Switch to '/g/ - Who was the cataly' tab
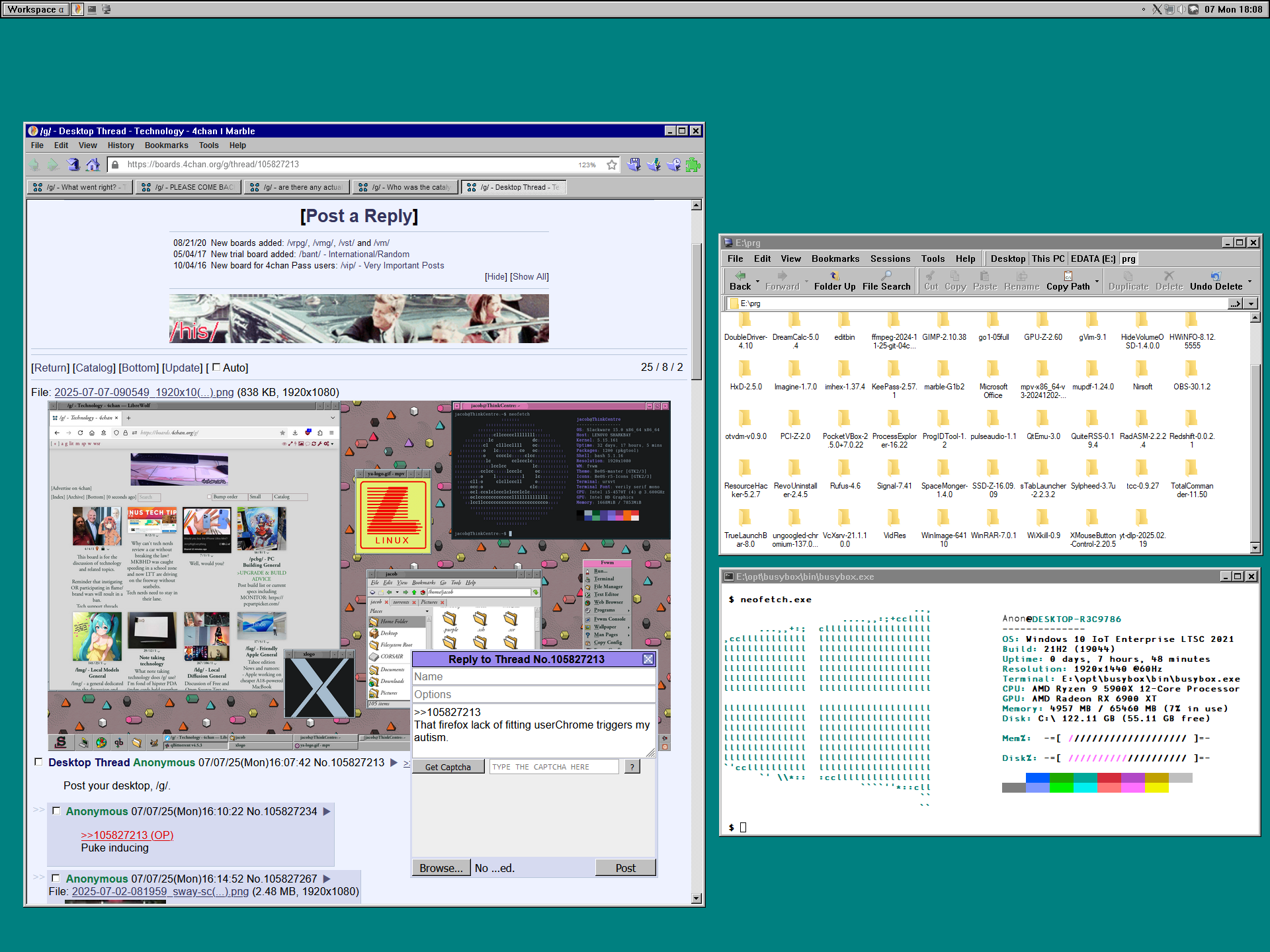The image size is (1270, 952). tap(405, 187)
